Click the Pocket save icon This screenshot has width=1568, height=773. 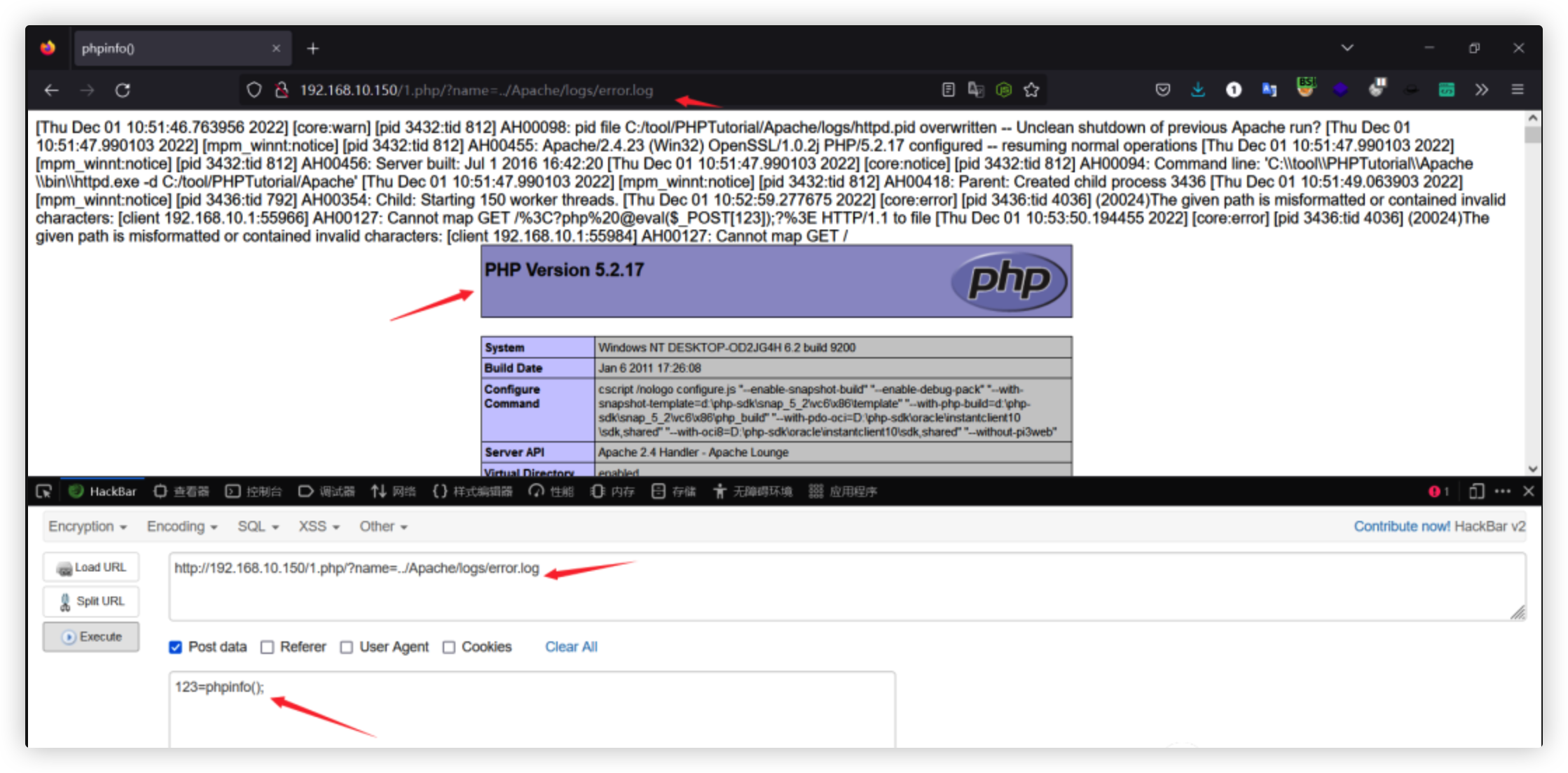[x=1163, y=90]
